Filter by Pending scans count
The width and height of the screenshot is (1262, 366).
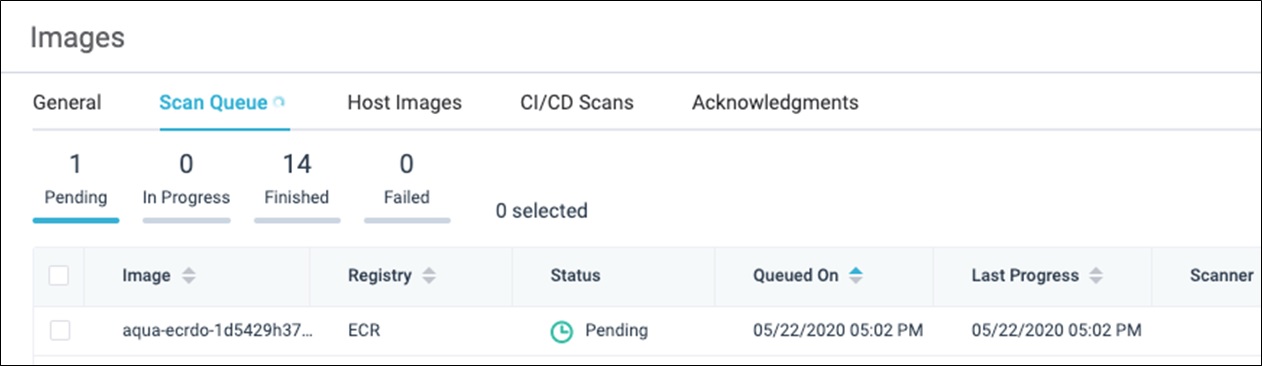[76, 180]
